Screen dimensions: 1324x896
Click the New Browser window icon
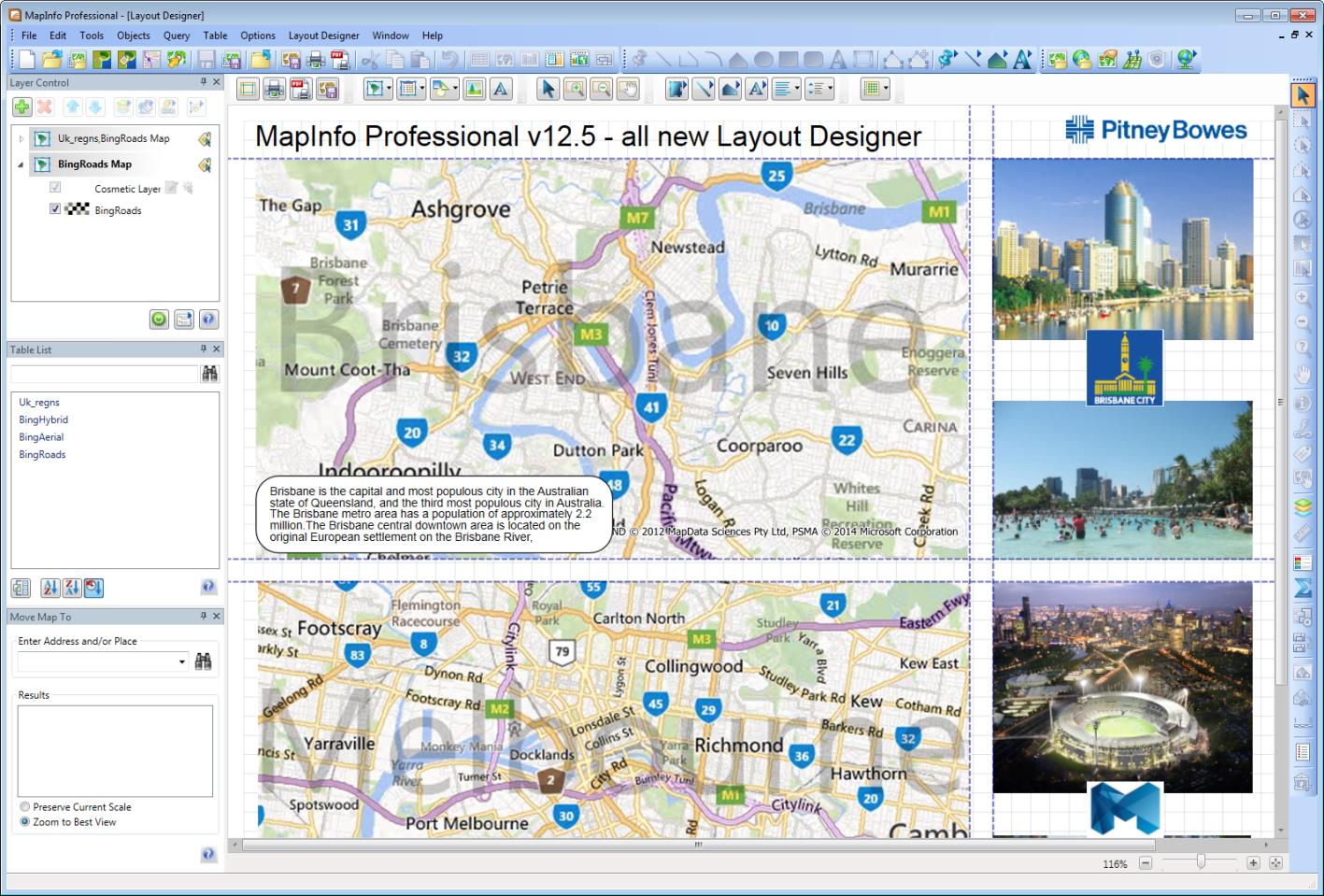pyautogui.click(x=479, y=60)
